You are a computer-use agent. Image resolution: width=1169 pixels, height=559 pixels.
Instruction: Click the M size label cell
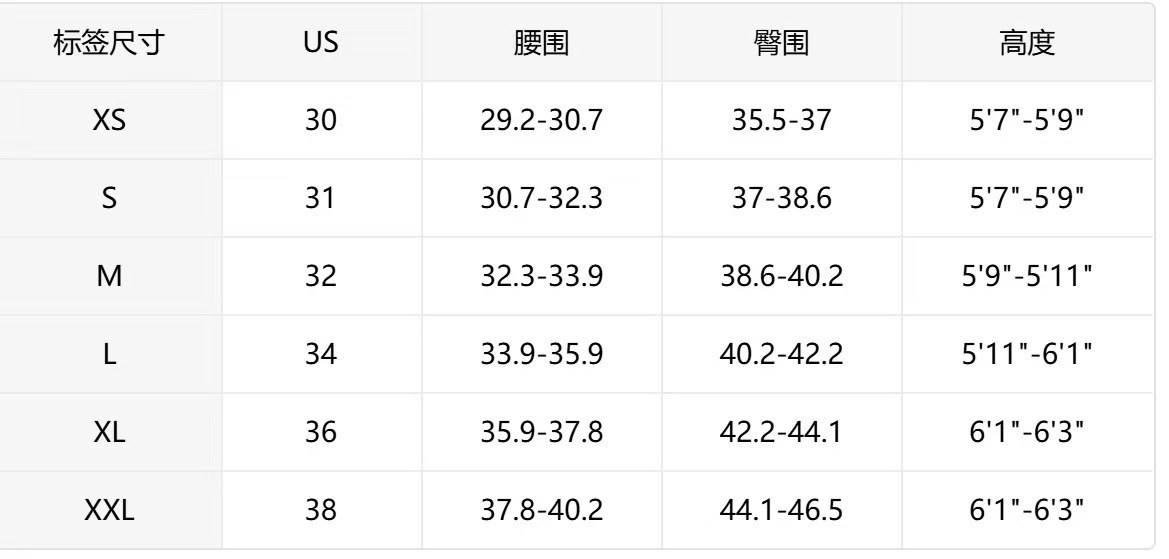point(109,276)
